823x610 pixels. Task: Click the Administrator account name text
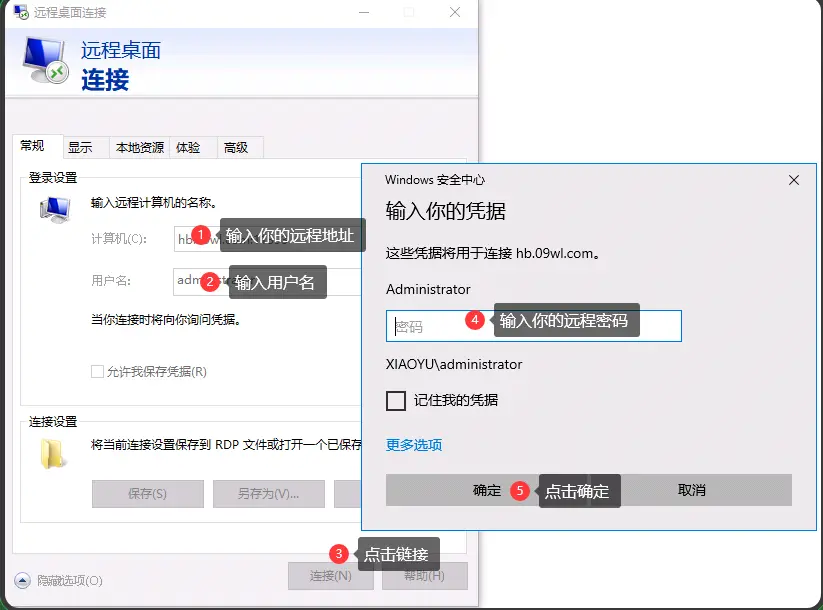pos(428,289)
